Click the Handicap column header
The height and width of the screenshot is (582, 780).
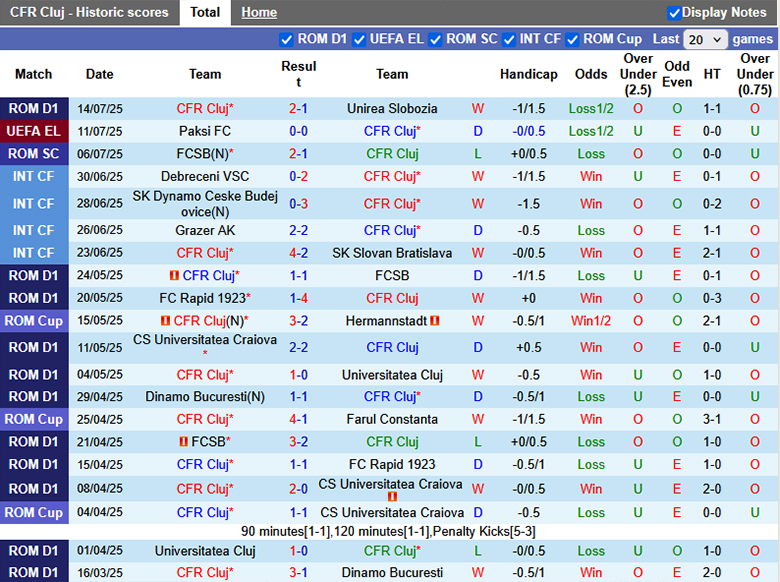(529, 74)
